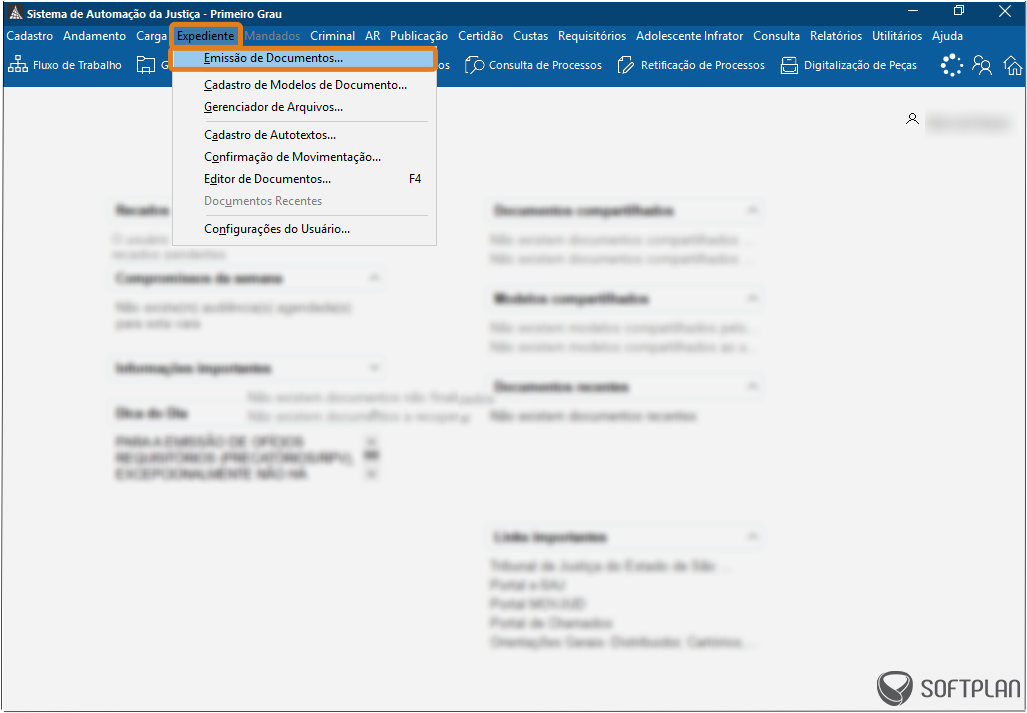Open the Consulta menu
This screenshot has height=713, width=1027.
coord(777,36)
